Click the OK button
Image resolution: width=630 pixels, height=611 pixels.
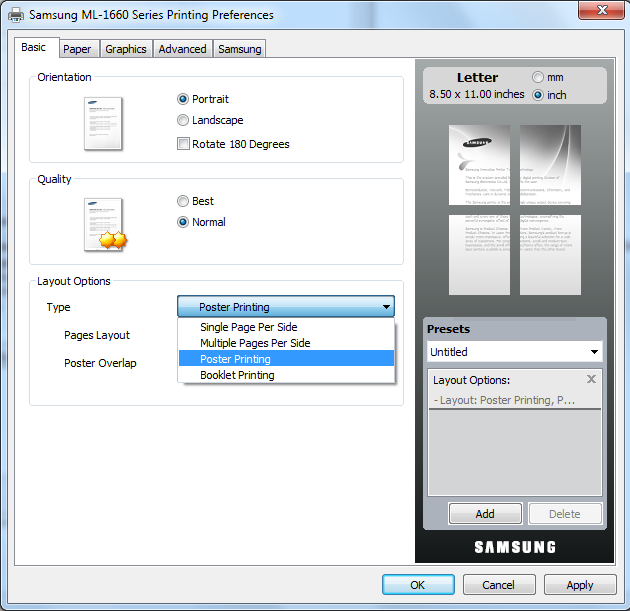(418, 585)
